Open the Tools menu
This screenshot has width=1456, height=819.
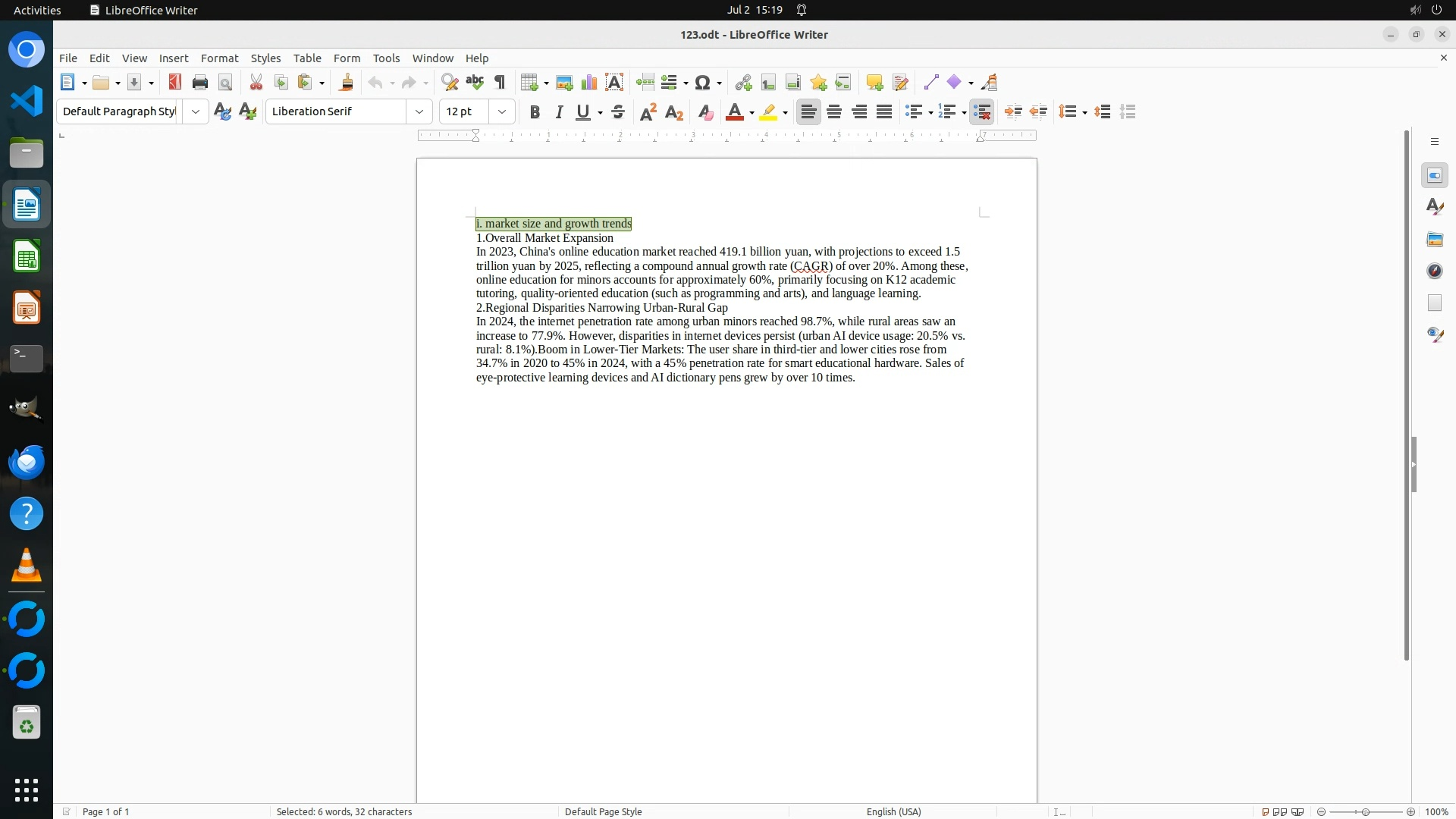[x=386, y=58]
